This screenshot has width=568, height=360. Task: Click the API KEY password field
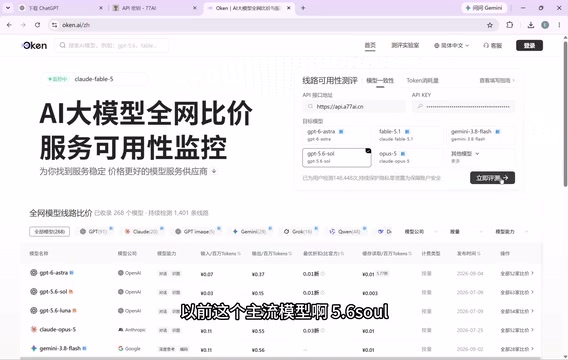pyautogui.click(x=463, y=106)
